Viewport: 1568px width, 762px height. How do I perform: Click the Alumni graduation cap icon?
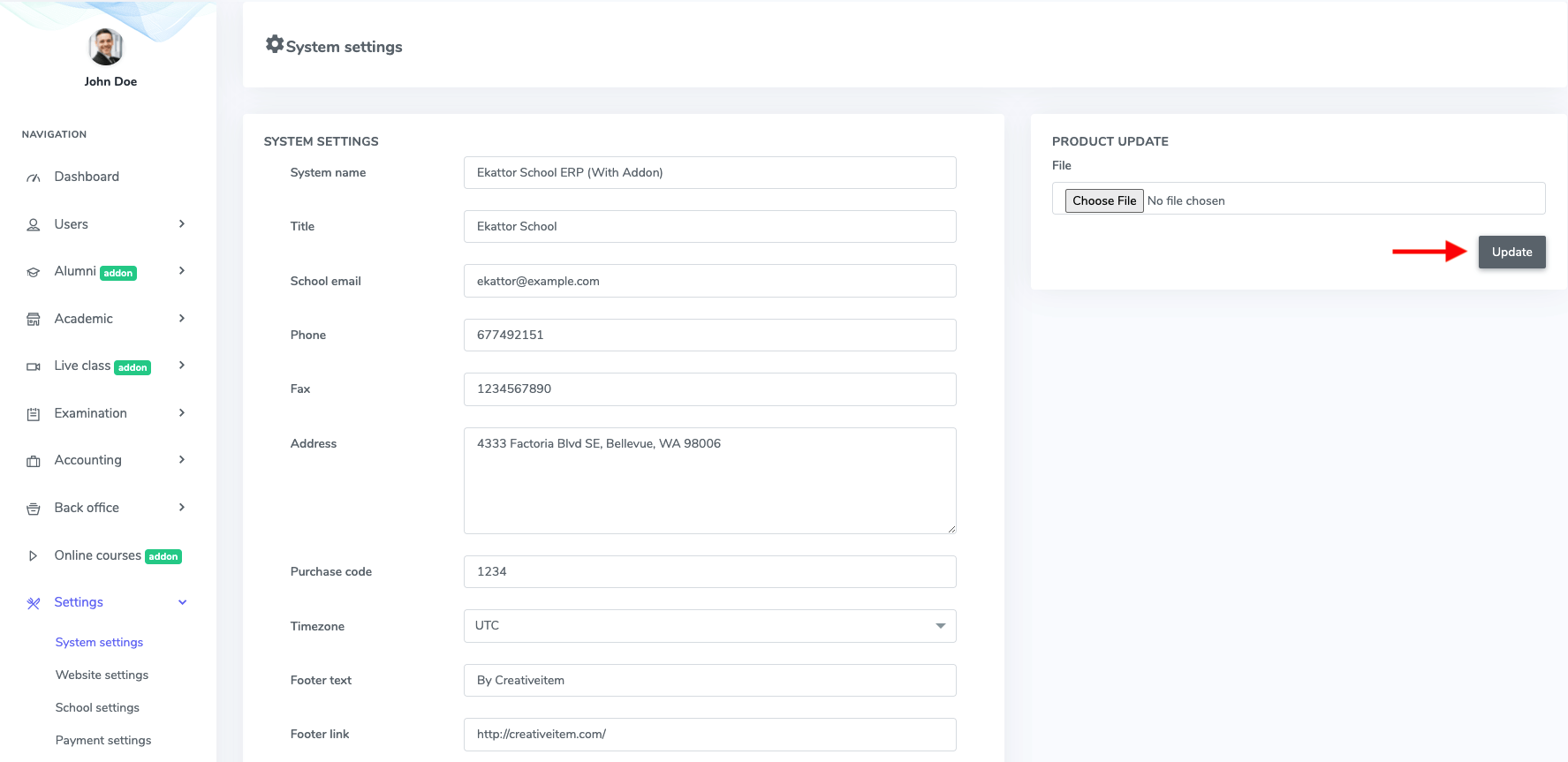34,272
